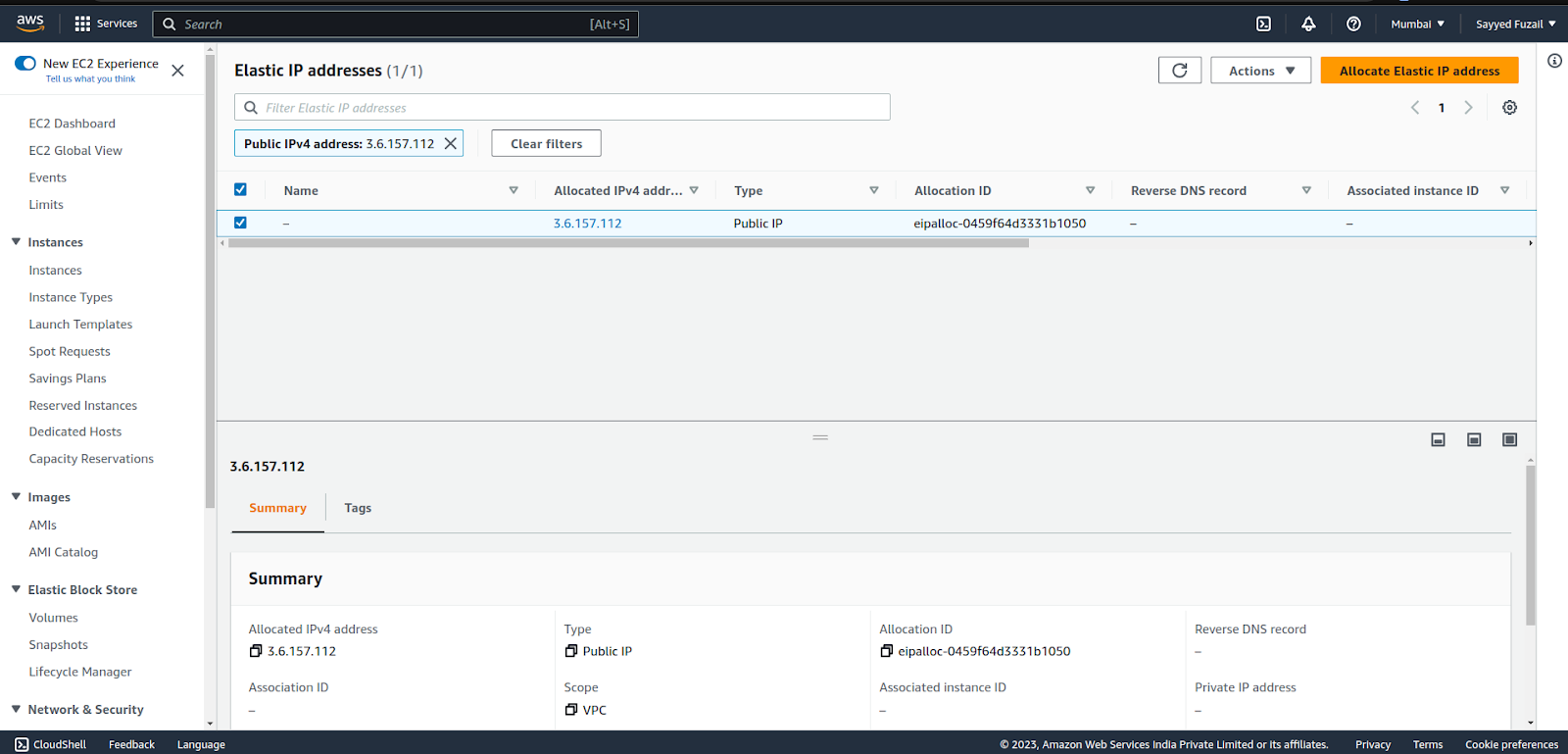Open the Actions dropdown
The width and height of the screenshot is (1568, 754).
pos(1261,71)
